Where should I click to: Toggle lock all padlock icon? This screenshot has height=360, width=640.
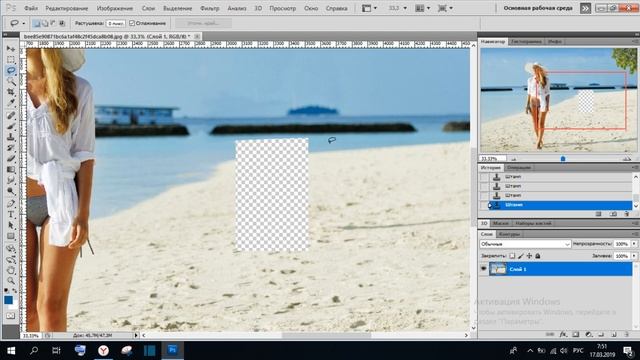click(538, 256)
